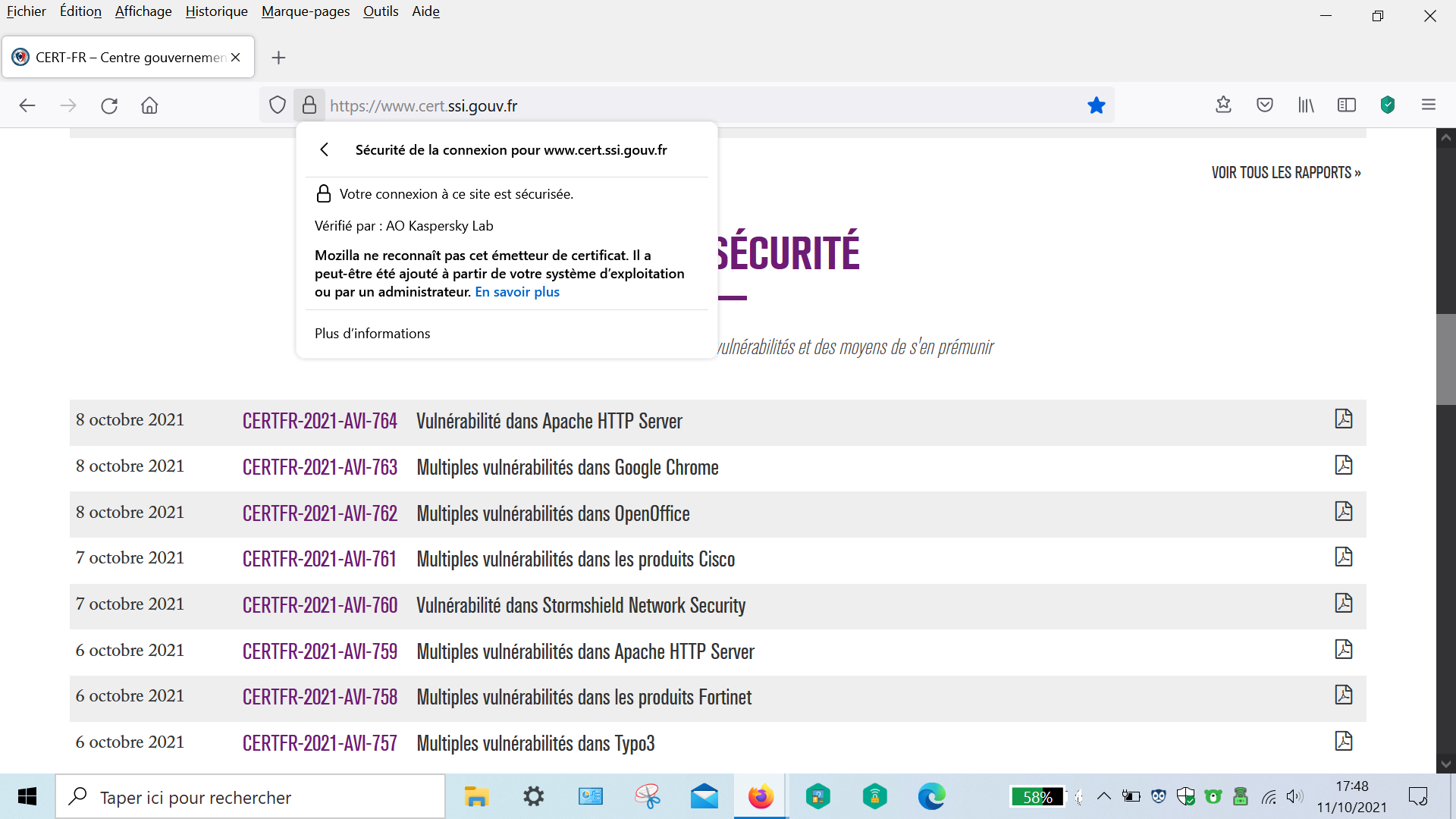
Task: Toggle the blue bookmark star
Action: click(1096, 105)
